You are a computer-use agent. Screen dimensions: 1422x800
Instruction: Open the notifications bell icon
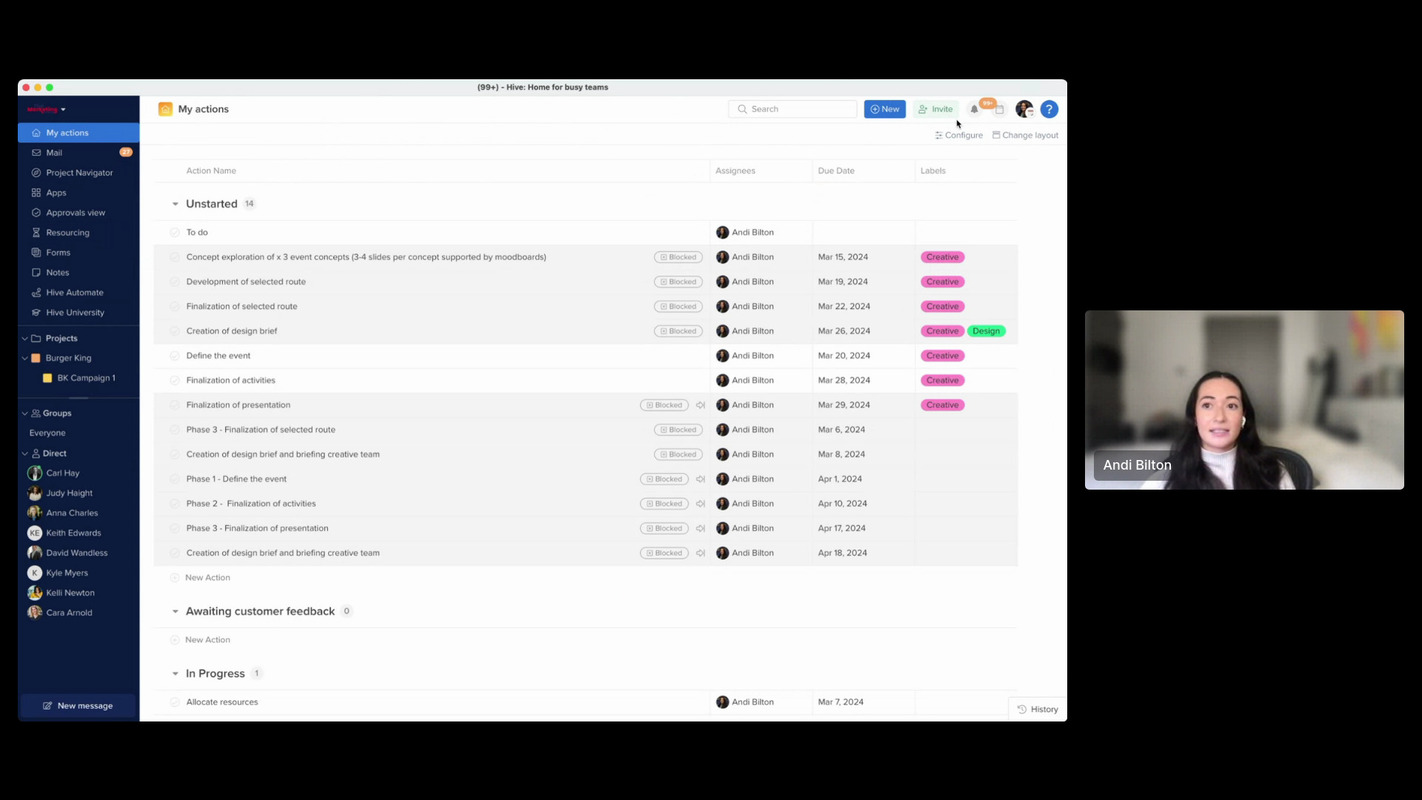point(974,109)
